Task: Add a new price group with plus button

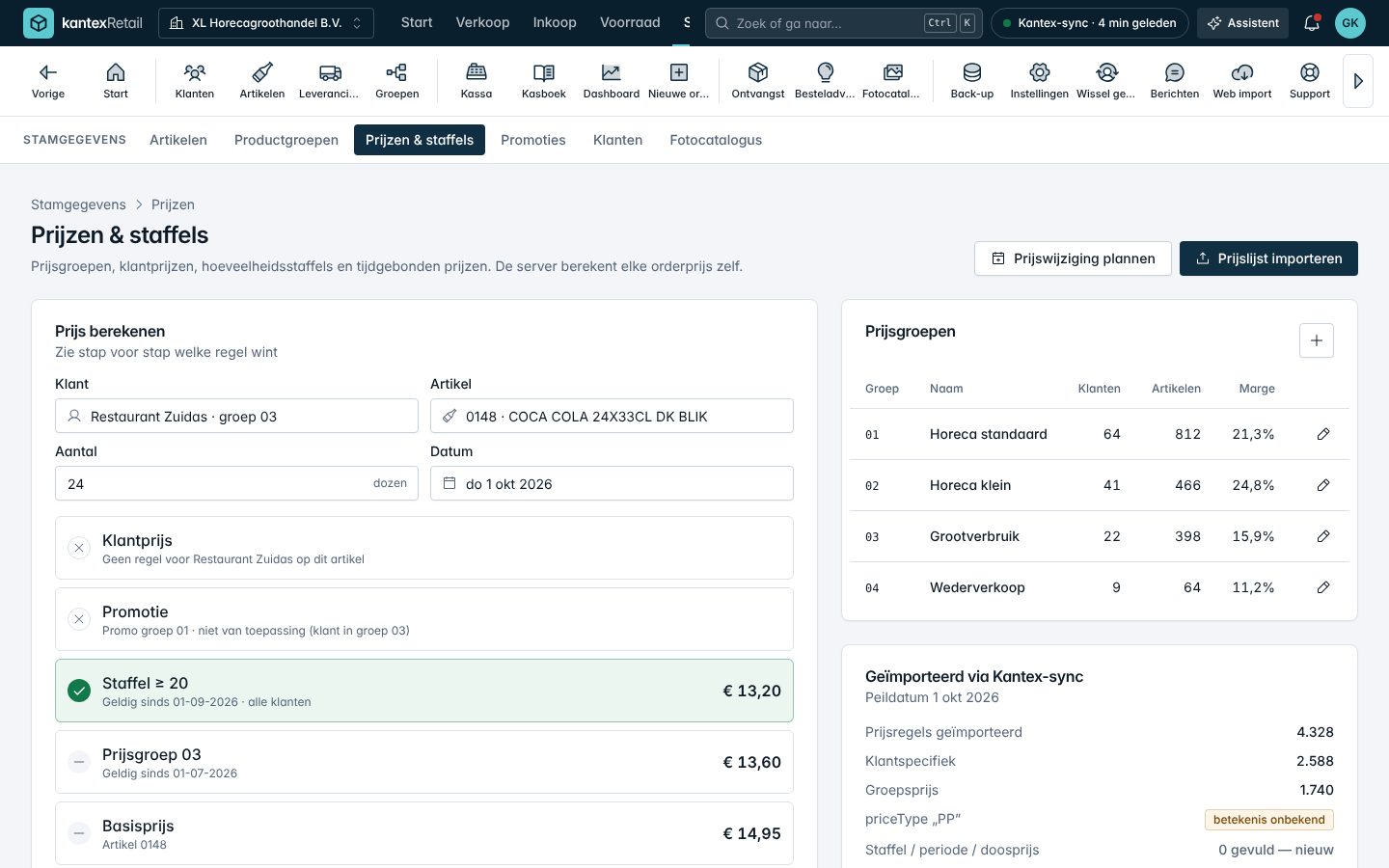Action: 1317,340
